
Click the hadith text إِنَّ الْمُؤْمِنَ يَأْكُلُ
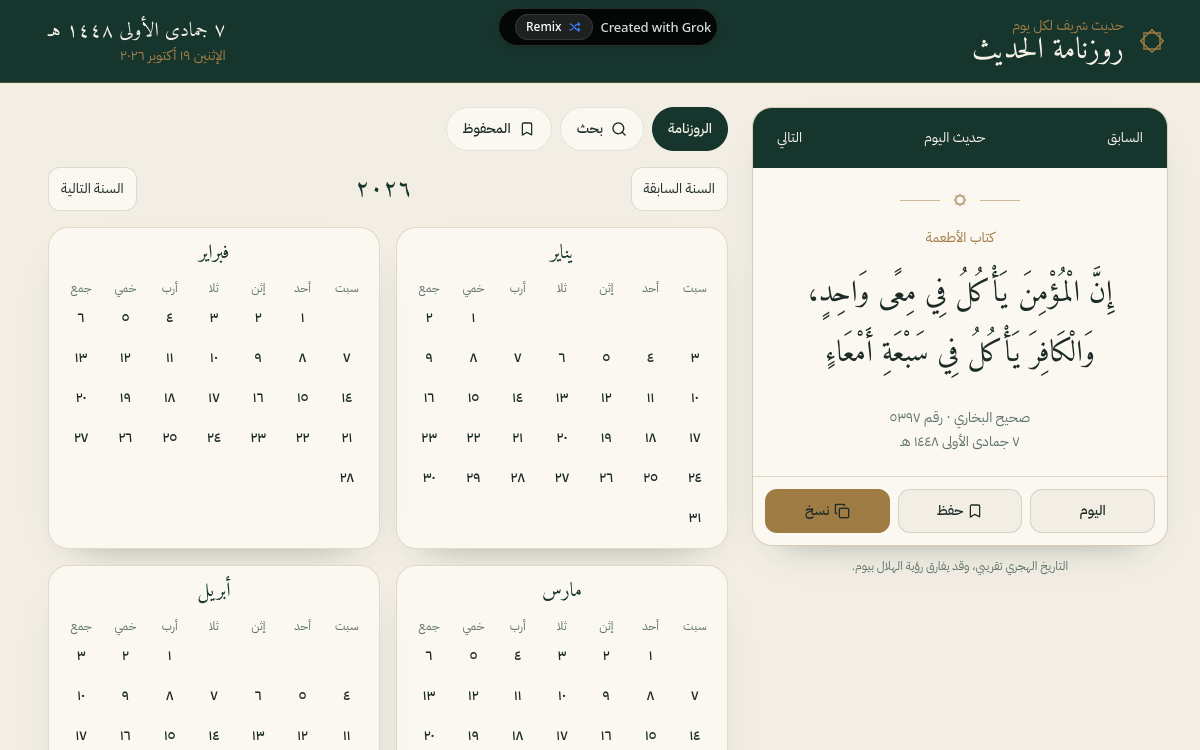(960, 323)
